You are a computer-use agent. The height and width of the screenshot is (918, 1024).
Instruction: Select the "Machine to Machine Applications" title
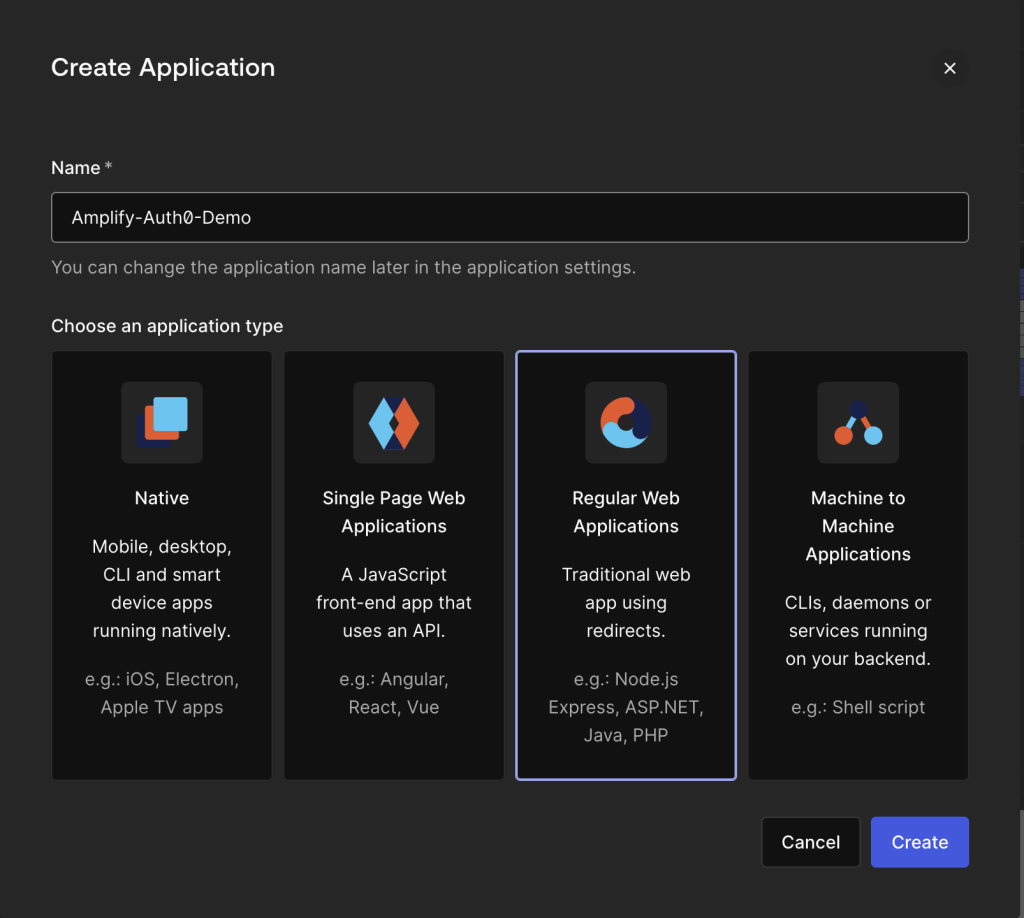tap(858, 526)
